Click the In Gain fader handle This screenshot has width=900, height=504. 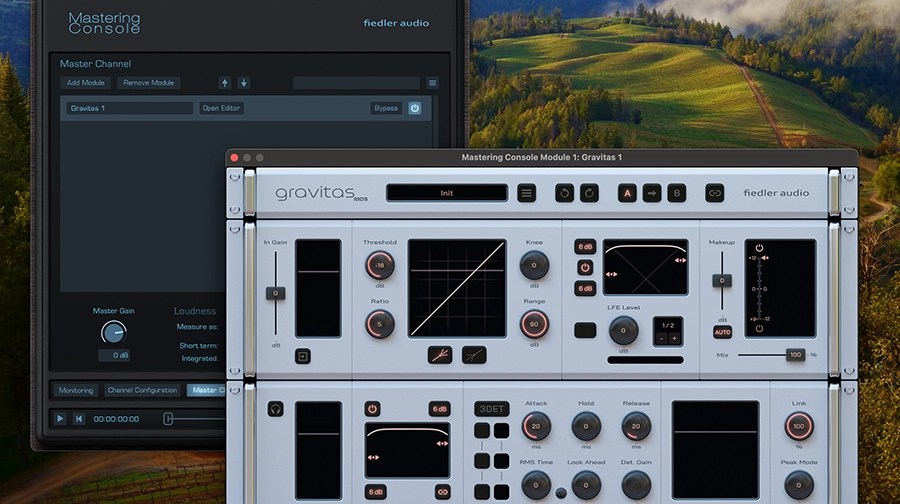[276, 293]
